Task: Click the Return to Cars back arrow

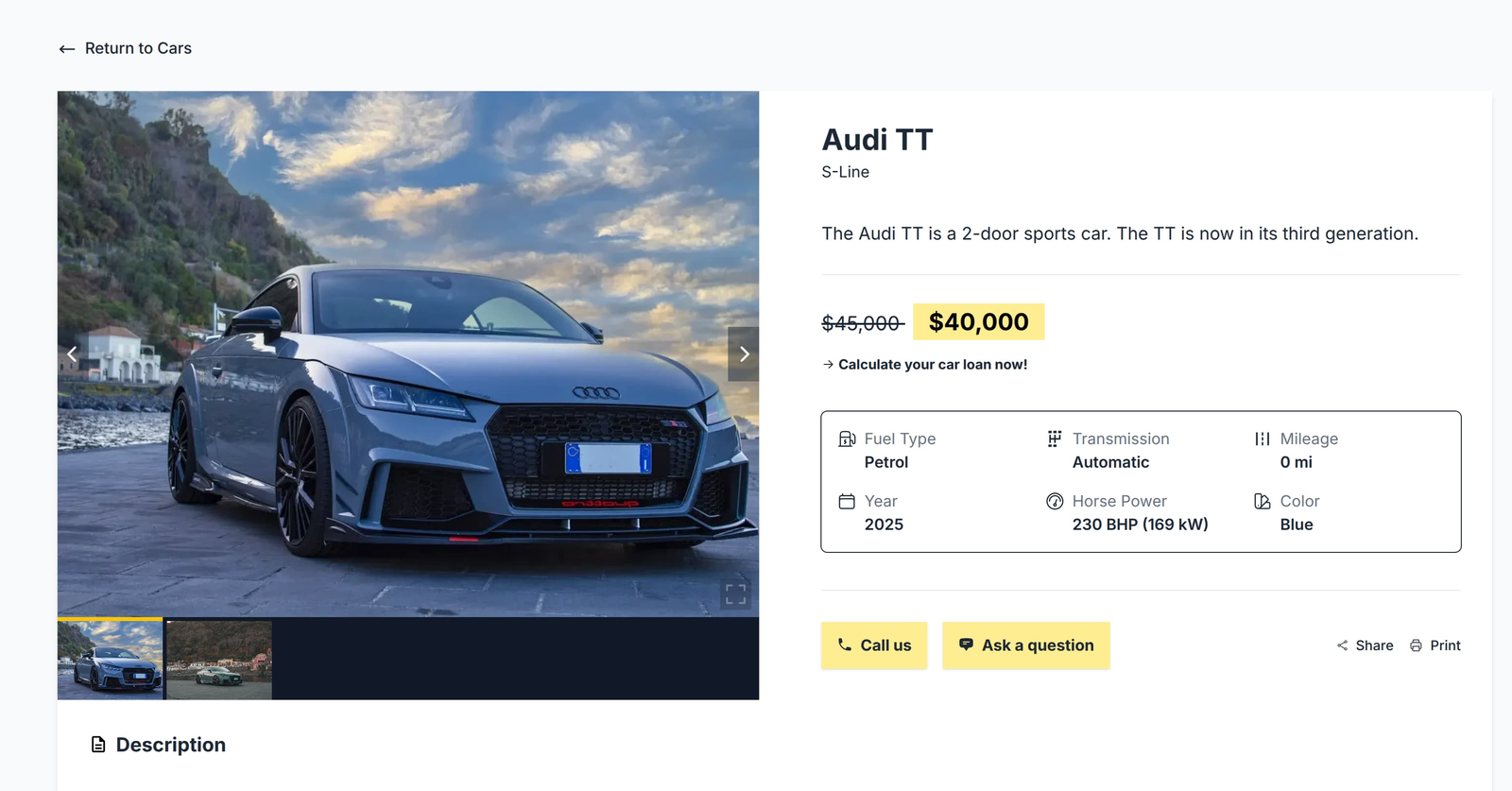Action: tap(66, 49)
